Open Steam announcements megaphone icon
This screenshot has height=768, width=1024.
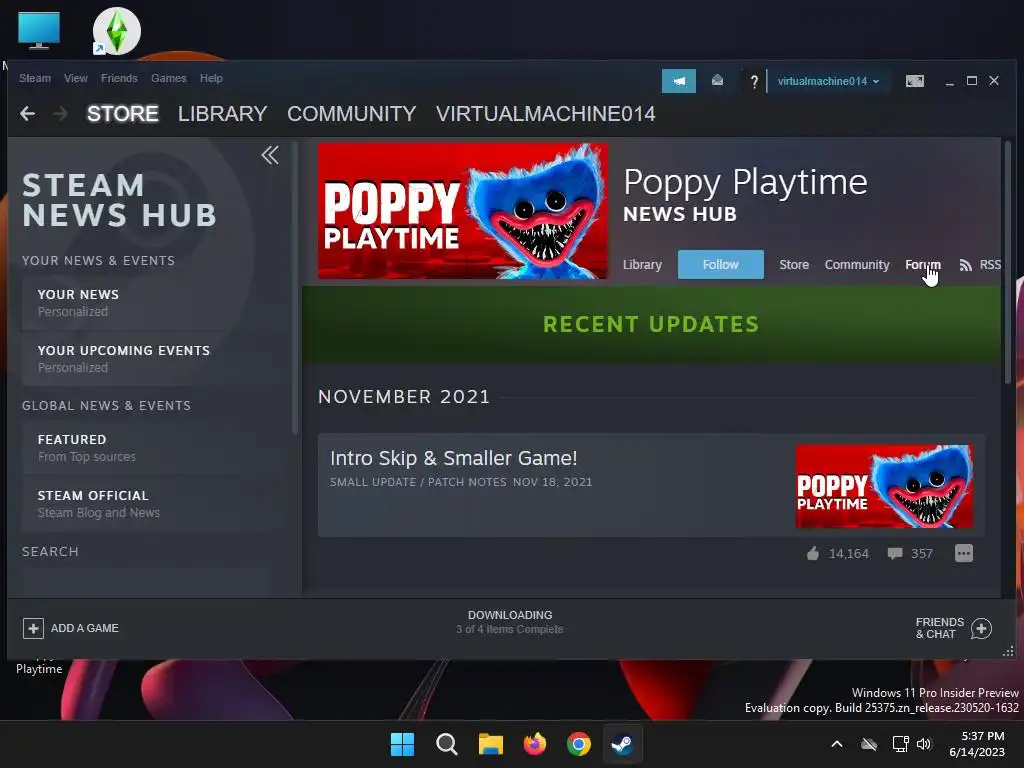pos(679,81)
